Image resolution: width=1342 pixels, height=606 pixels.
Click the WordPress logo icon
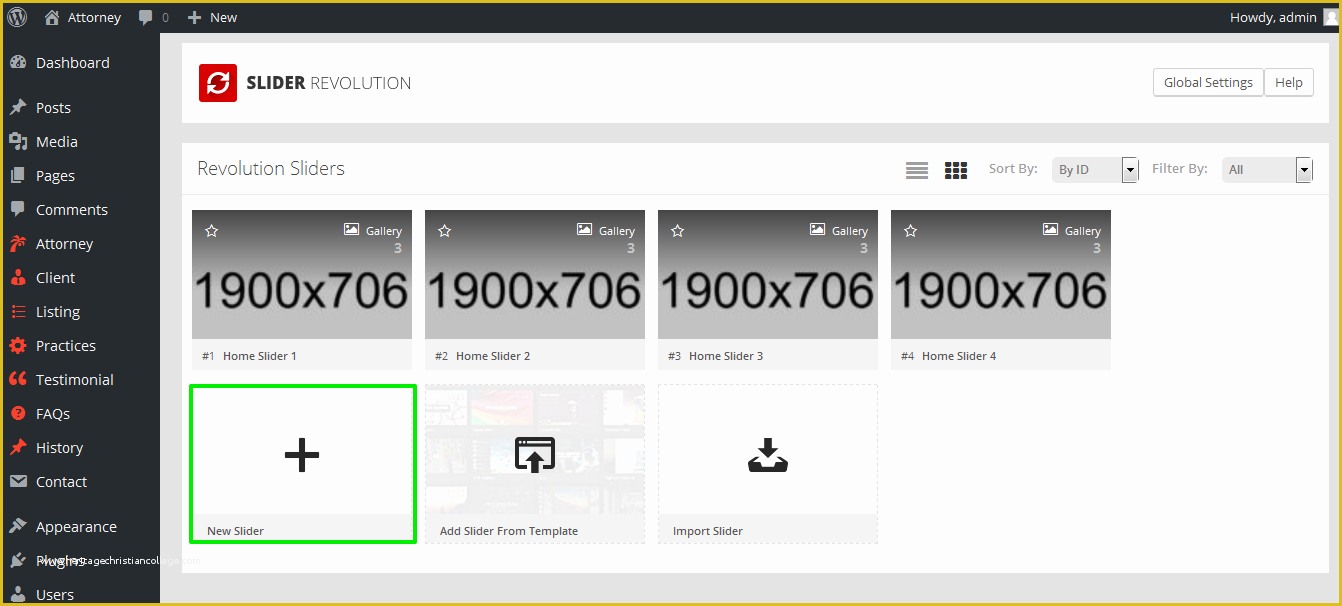point(17,17)
